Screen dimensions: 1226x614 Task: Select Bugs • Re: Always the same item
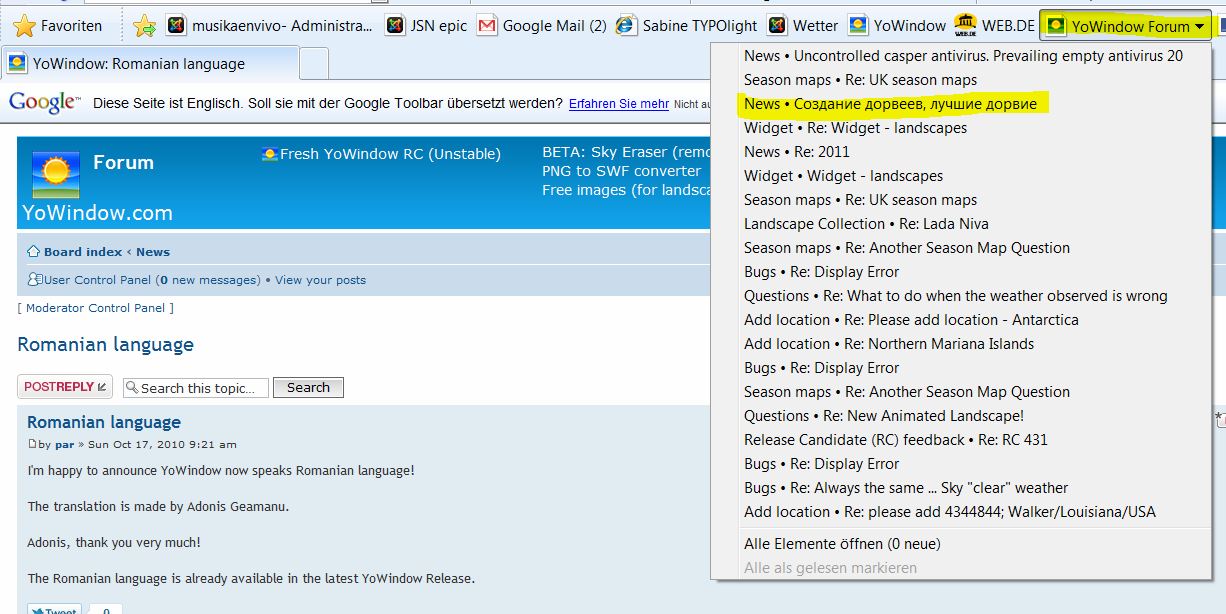906,488
